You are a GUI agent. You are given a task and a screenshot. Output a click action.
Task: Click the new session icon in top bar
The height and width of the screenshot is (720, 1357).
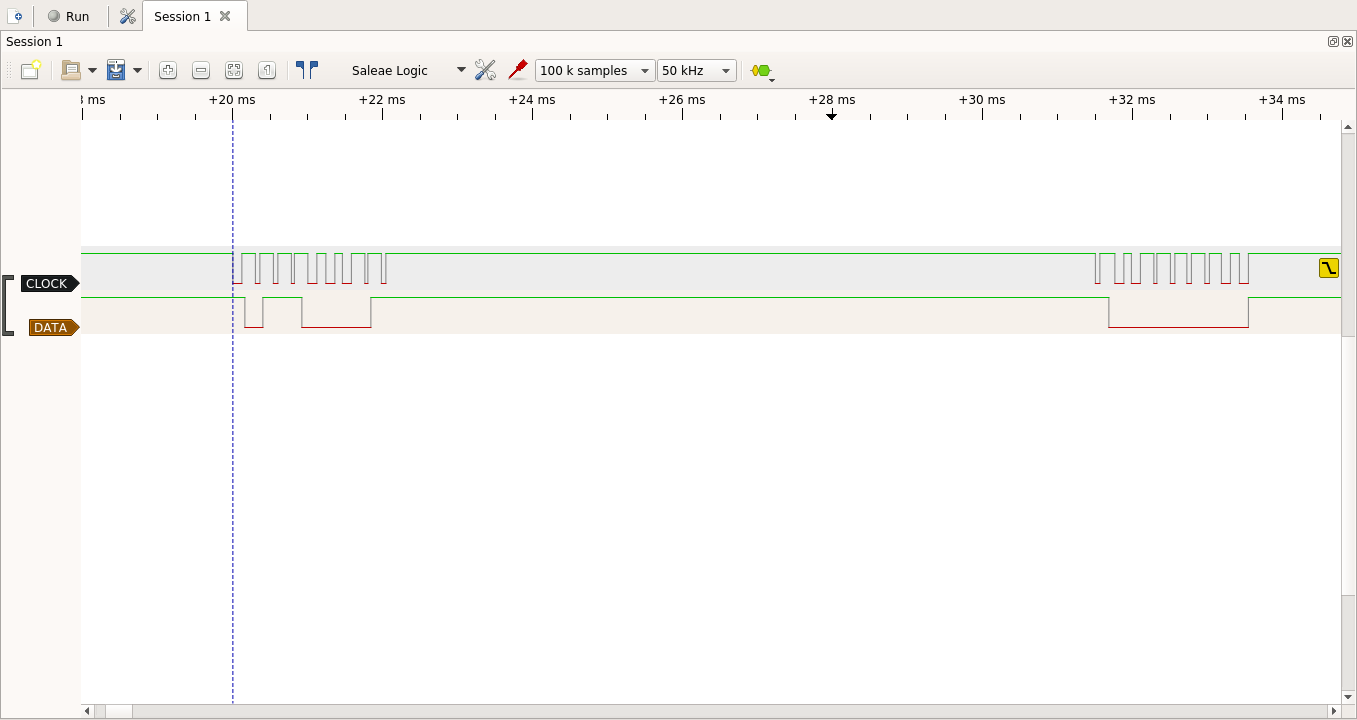click(17, 16)
